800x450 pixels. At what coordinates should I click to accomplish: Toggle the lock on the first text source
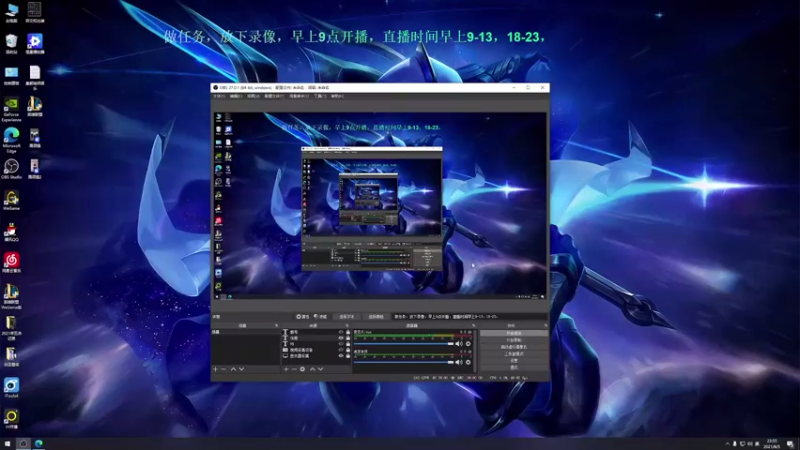point(348,332)
